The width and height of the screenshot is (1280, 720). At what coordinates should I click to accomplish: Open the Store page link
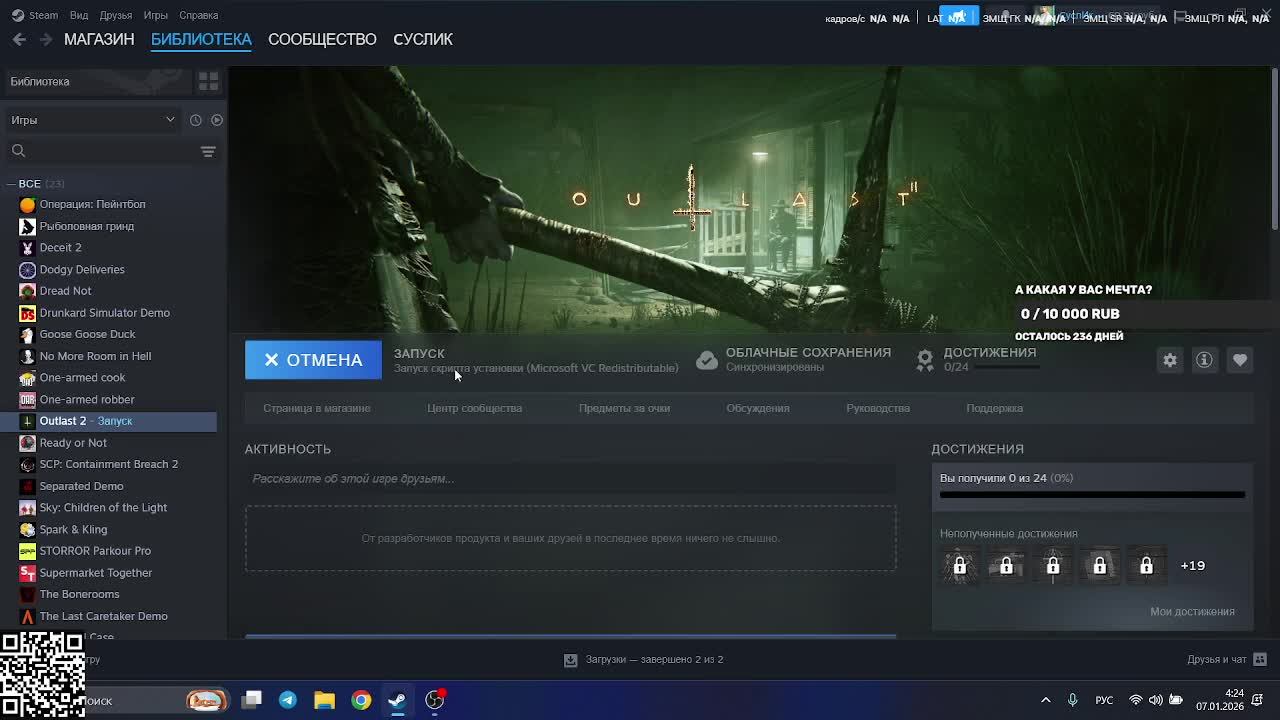pyautogui.click(x=317, y=408)
